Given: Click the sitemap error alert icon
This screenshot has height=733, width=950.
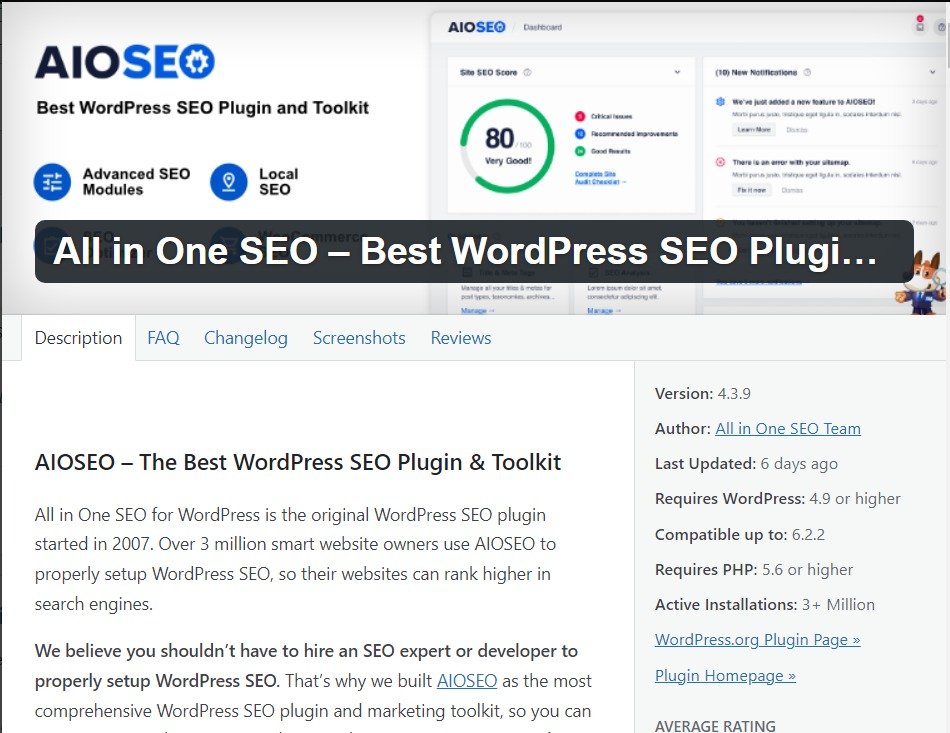Looking at the screenshot, I should (x=720, y=162).
